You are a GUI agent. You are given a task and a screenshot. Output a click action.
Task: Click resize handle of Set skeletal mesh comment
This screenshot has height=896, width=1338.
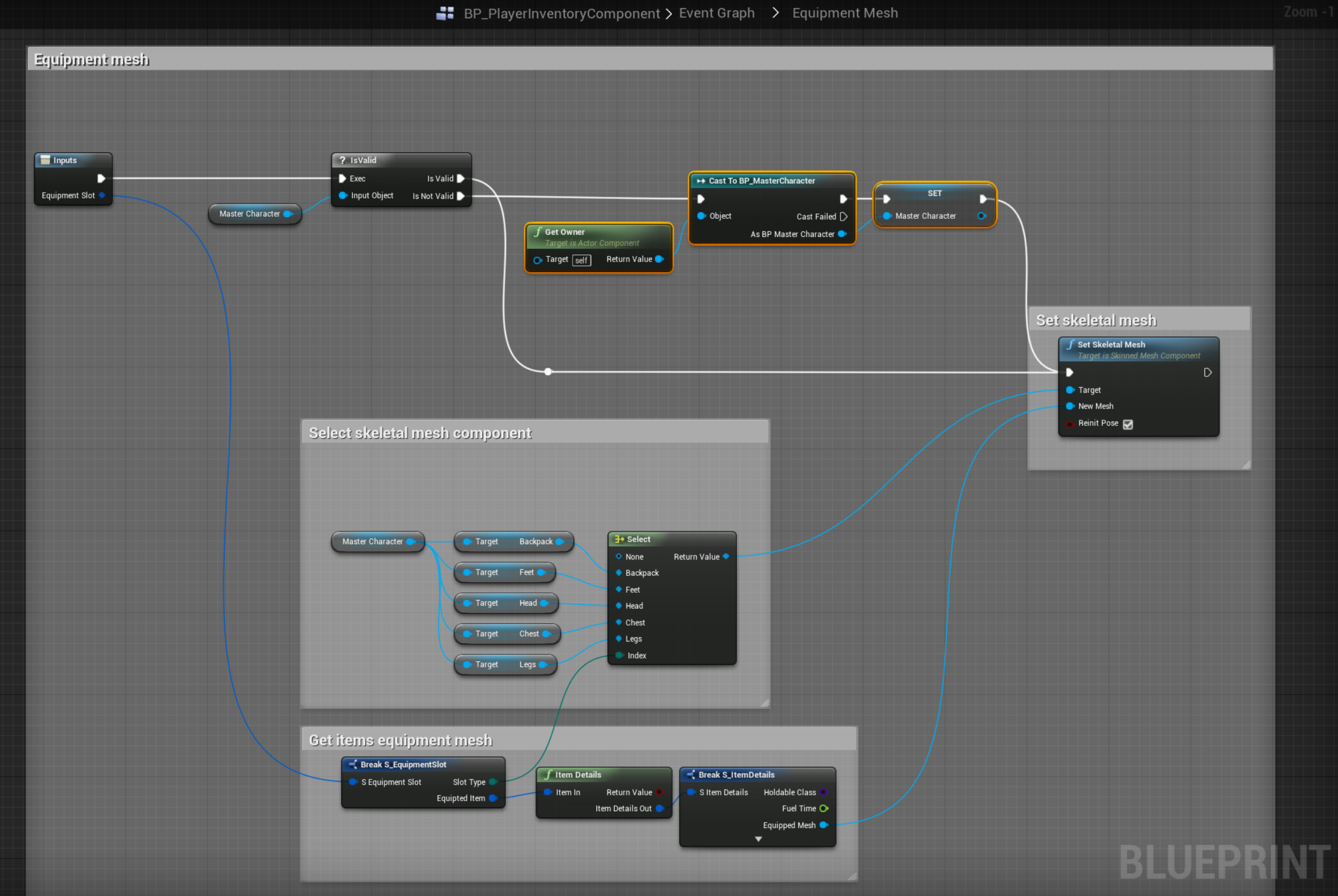[1246, 465]
